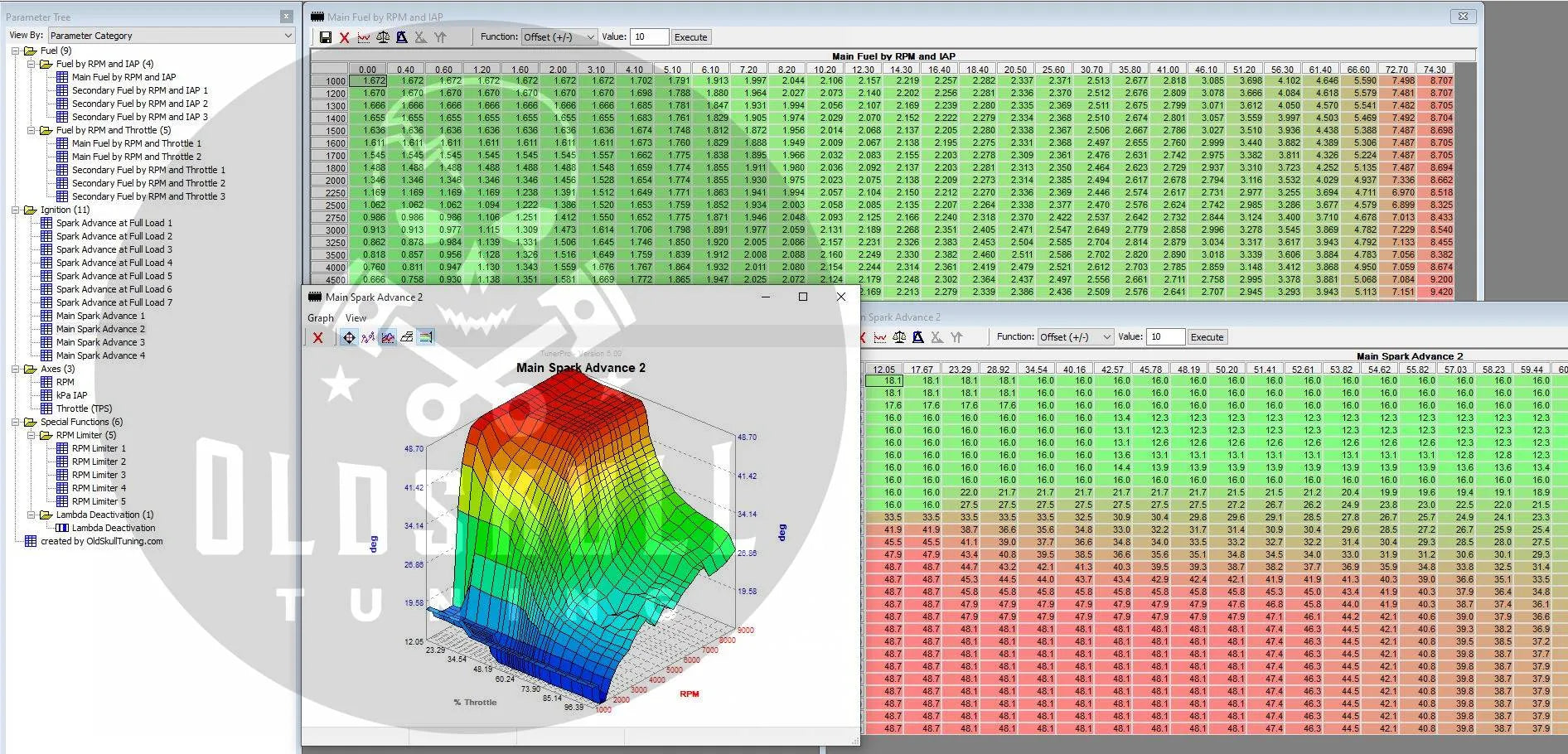Open the Graph menu in Spark Advance window

click(321, 318)
